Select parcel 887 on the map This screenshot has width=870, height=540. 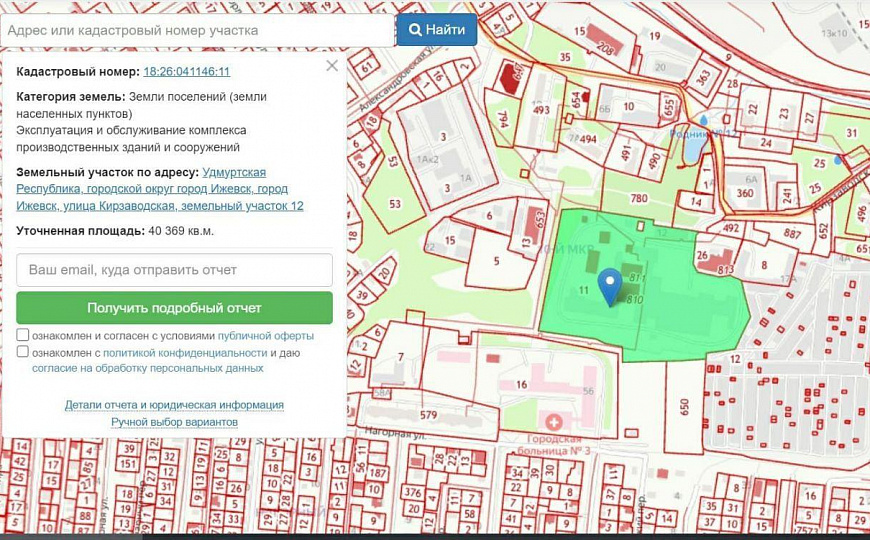(x=792, y=234)
